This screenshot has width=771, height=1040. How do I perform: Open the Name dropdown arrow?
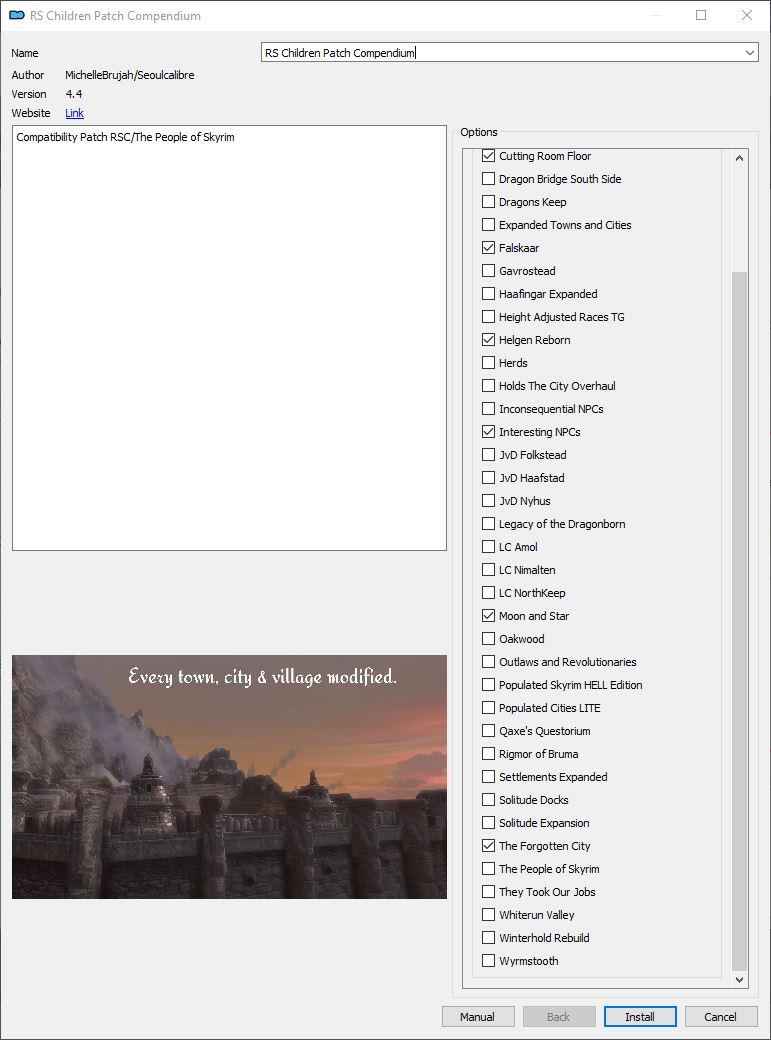(x=750, y=52)
